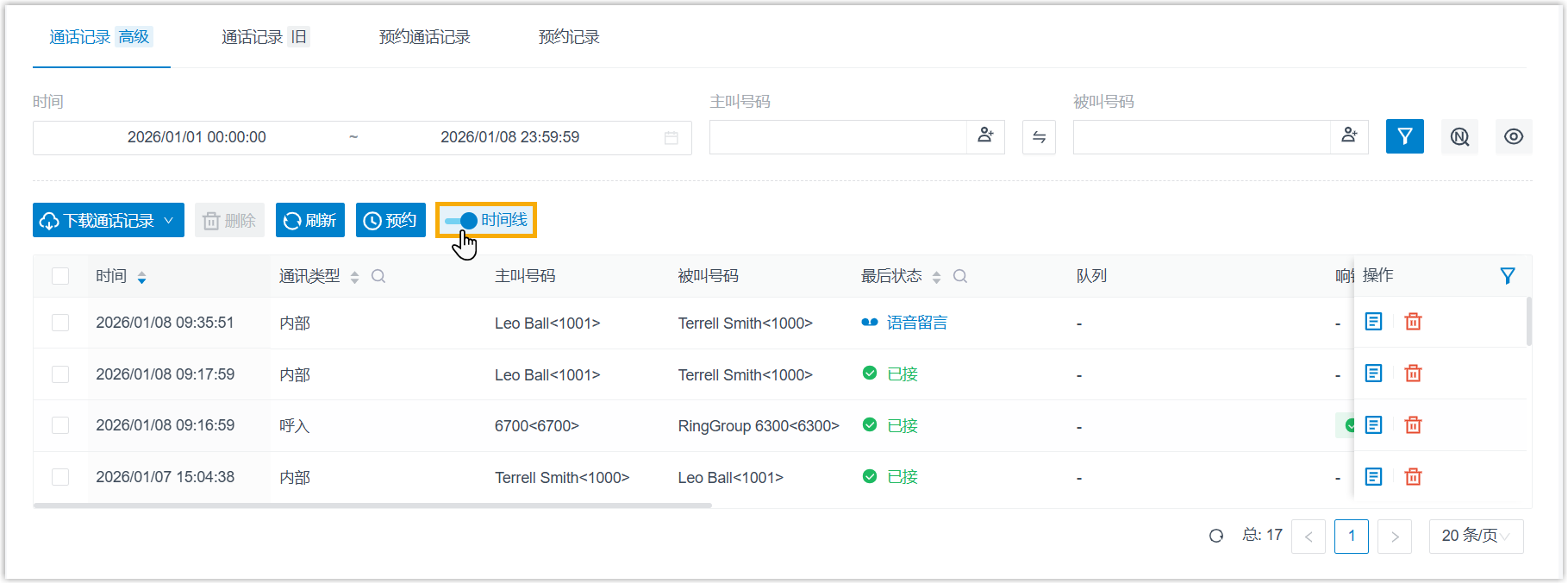
Task: Click the column filter icon in 操作 header
Action: pos(1507,276)
